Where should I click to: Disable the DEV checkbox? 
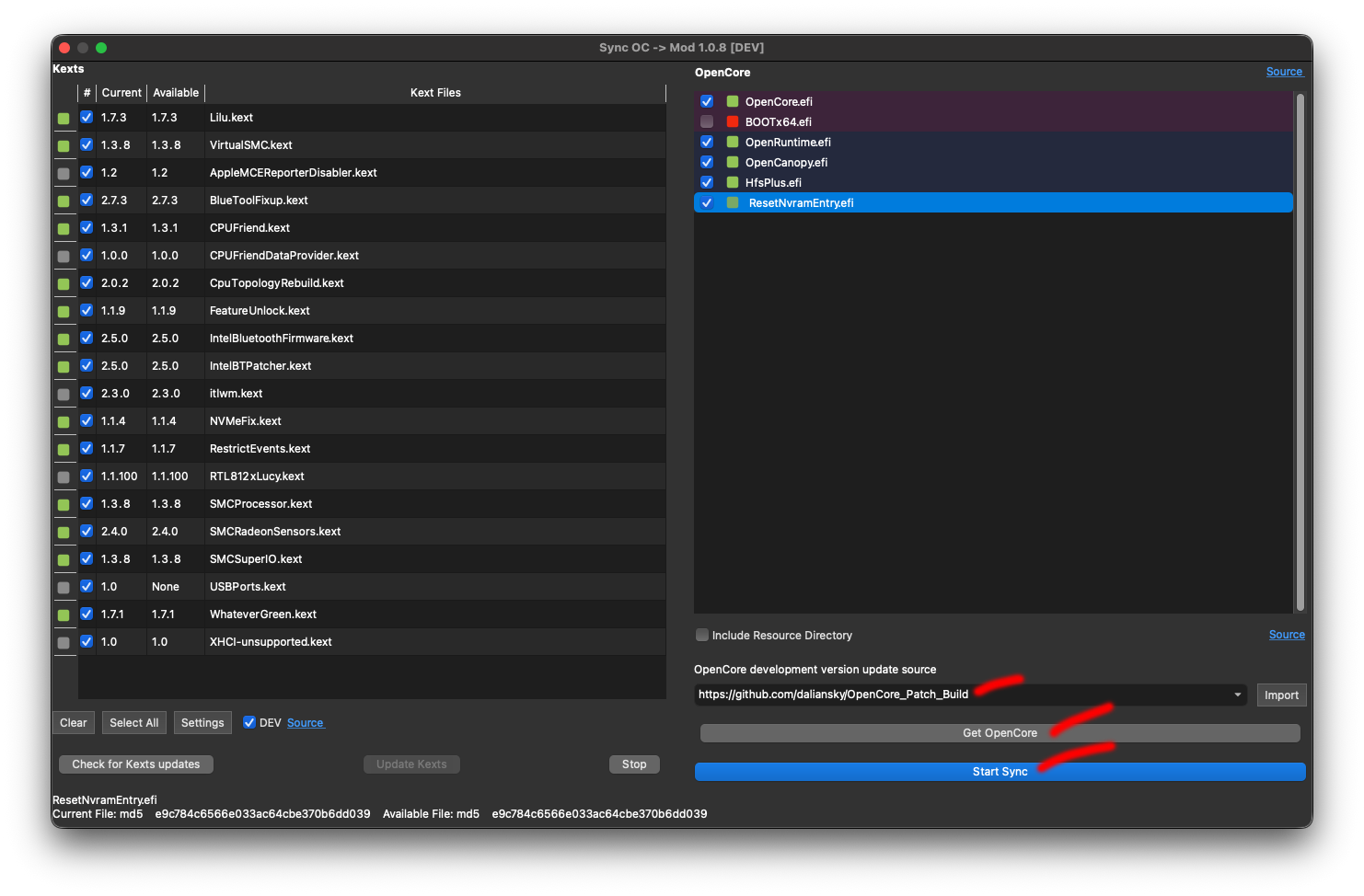click(249, 722)
